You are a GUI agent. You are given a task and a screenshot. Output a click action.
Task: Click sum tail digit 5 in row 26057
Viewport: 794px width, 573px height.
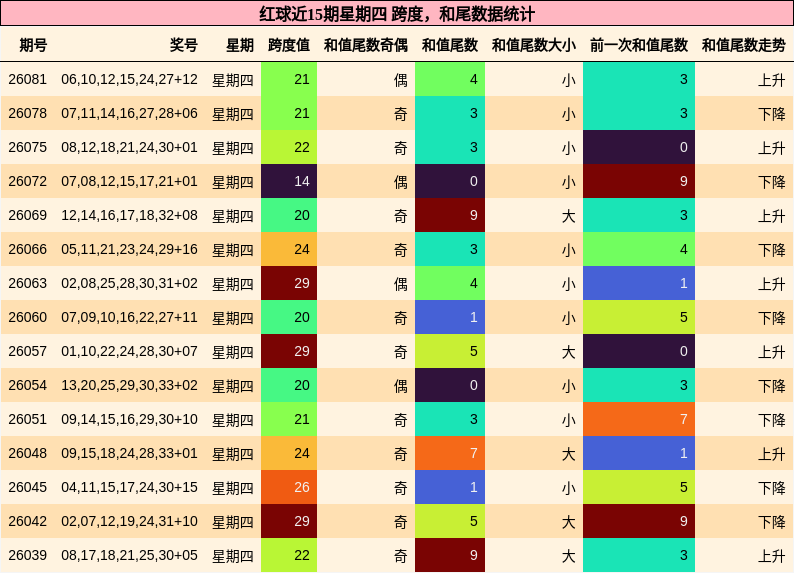450,351
